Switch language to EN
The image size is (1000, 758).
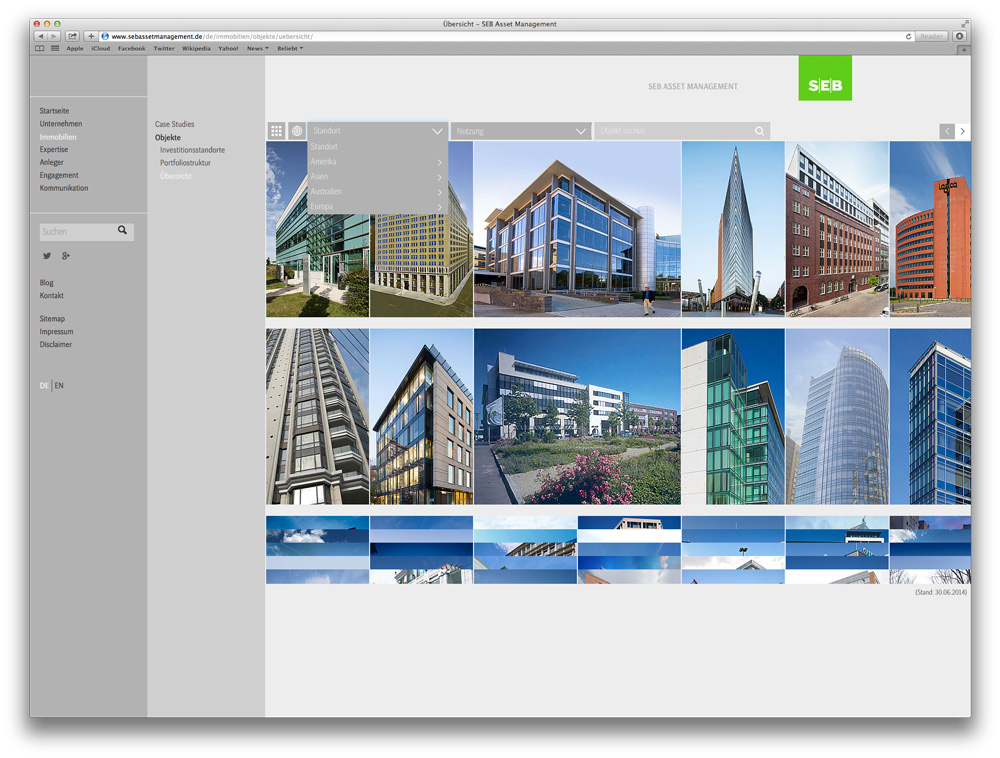(x=59, y=386)
